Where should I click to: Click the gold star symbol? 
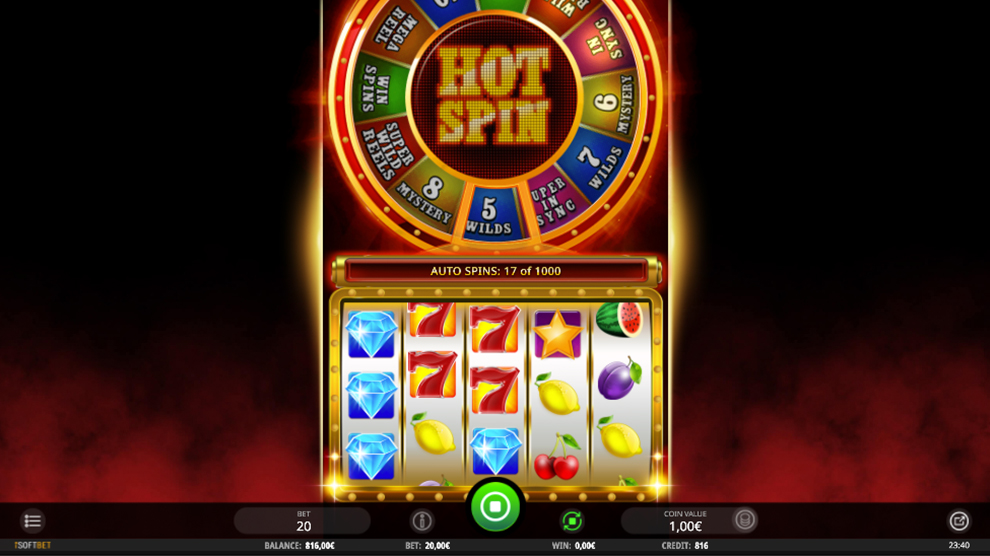(x=557, y=334)
